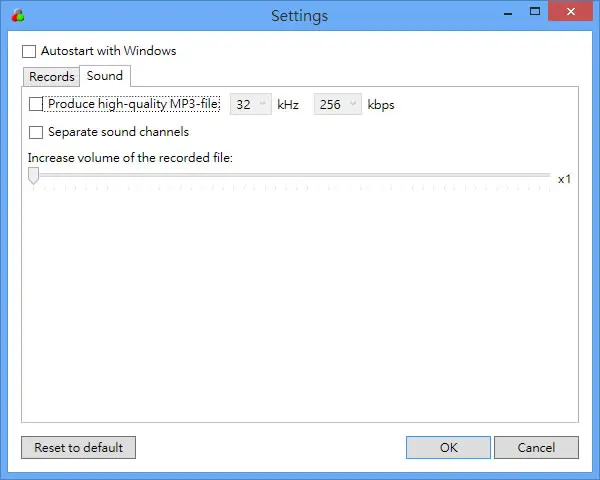600x480 pixels.
Task: Minimize the Settings window
Action: click(x=508, y=13)
